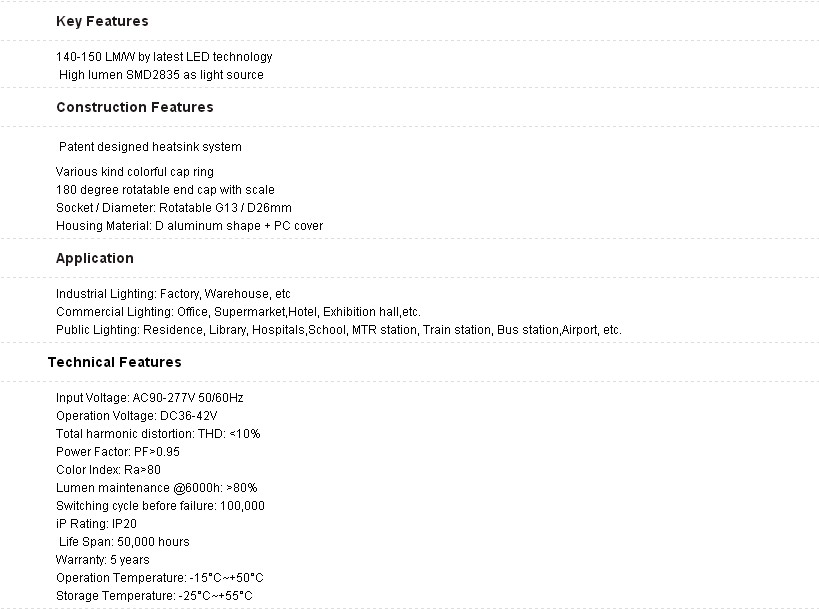Select the Various kind colorful cap ring line

pyautogui.click(x=135, y=172)
